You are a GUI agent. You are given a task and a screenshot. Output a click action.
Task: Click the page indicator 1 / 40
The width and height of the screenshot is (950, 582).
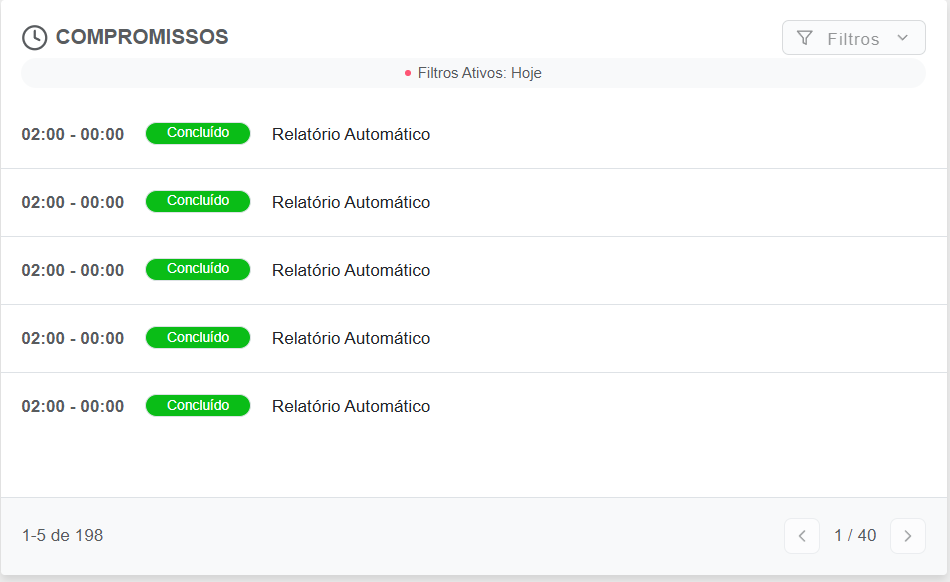[855, 535]
